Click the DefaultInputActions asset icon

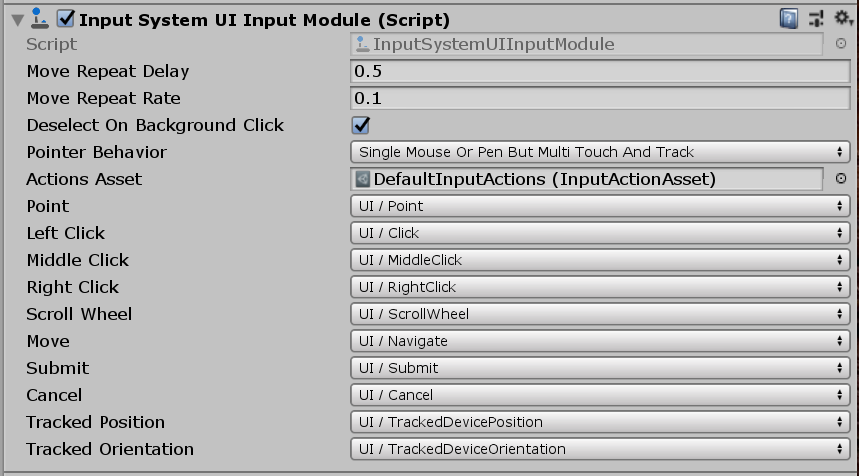pyautogui.click(x=363, y=179)
